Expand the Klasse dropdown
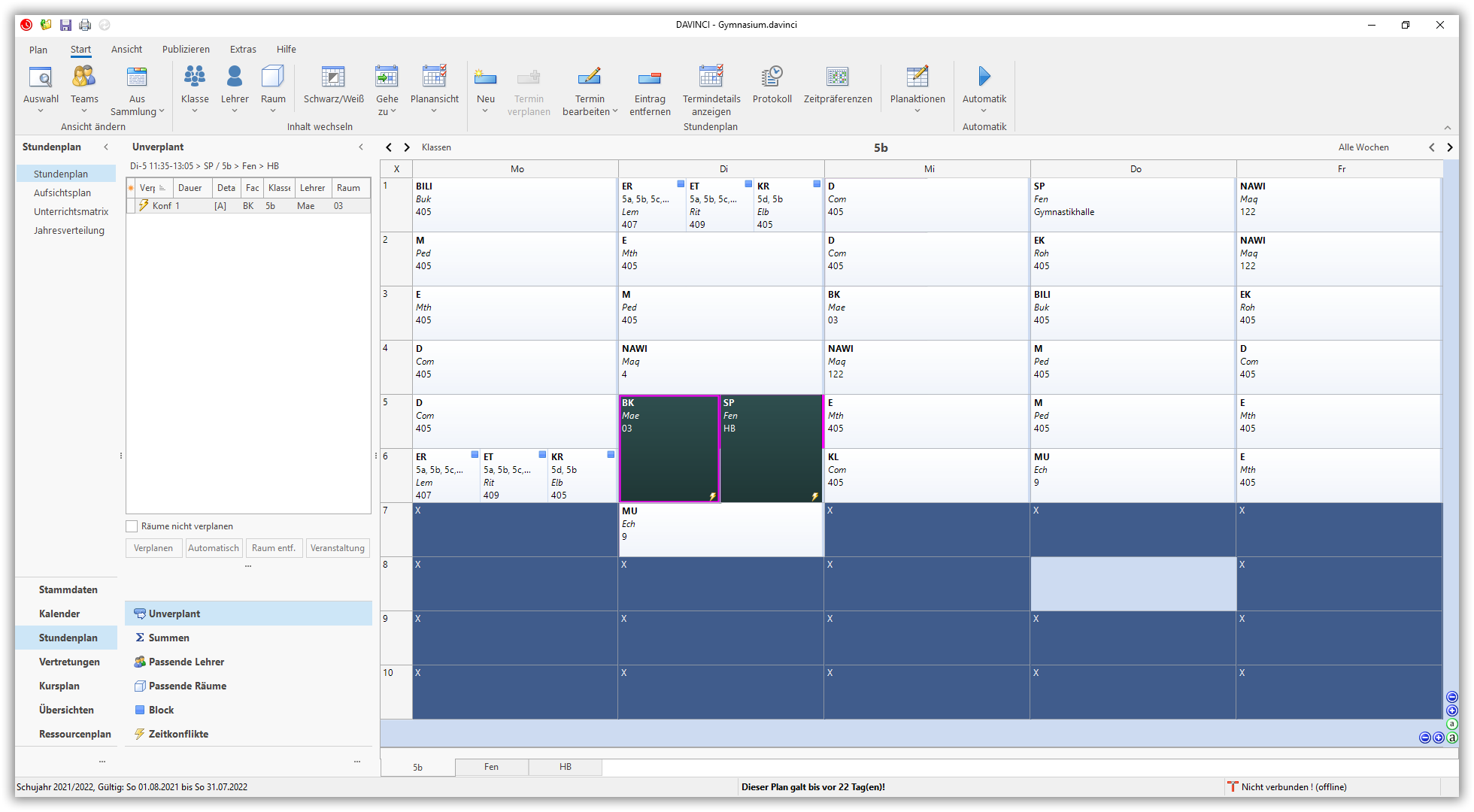Screen dimensions: 1474x812 pos(195,111)
